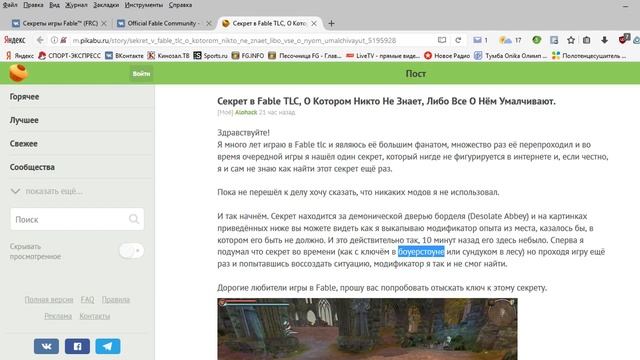Viewport: 640px width, 360px height.
Task: Click the toolbar icon left of star
Action: tap(554, 40)
